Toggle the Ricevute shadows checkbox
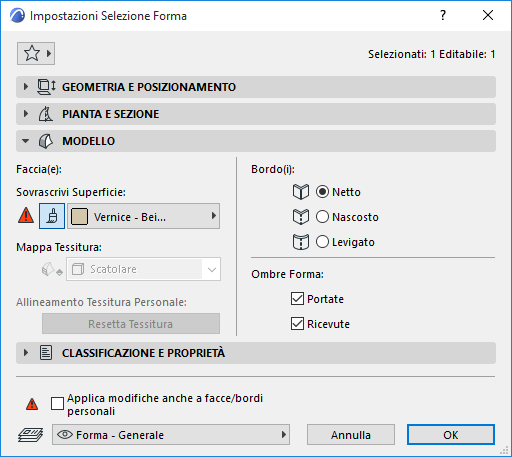Screen dimensions: 512x457 pos(297,324)
